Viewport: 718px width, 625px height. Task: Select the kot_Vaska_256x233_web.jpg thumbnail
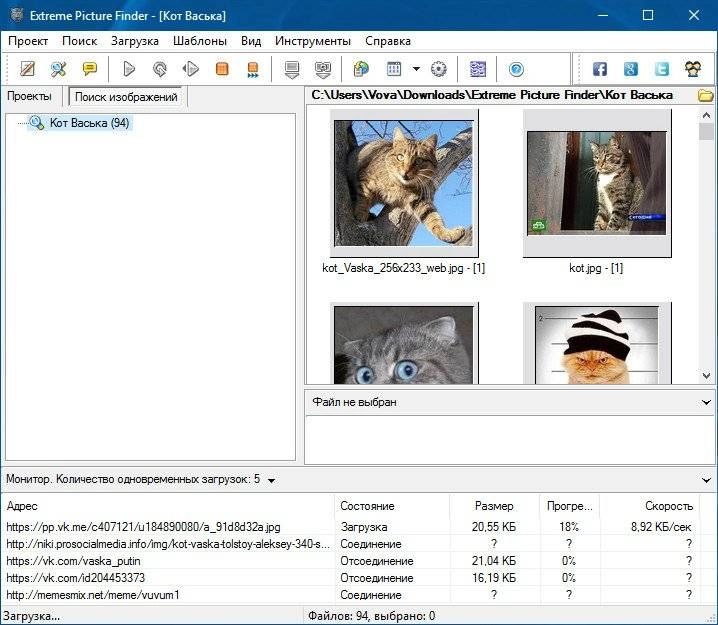(403, 183)
